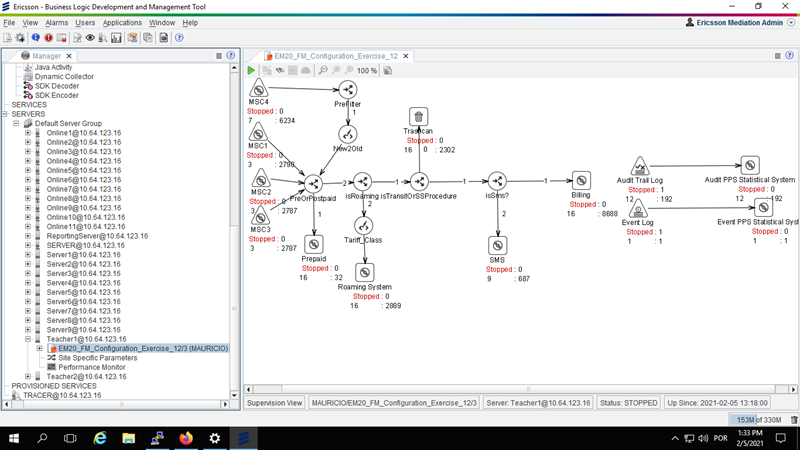800x450 pixels.
Task: Open the gear settings icon in main toolbar
Action: click(20, 38)
